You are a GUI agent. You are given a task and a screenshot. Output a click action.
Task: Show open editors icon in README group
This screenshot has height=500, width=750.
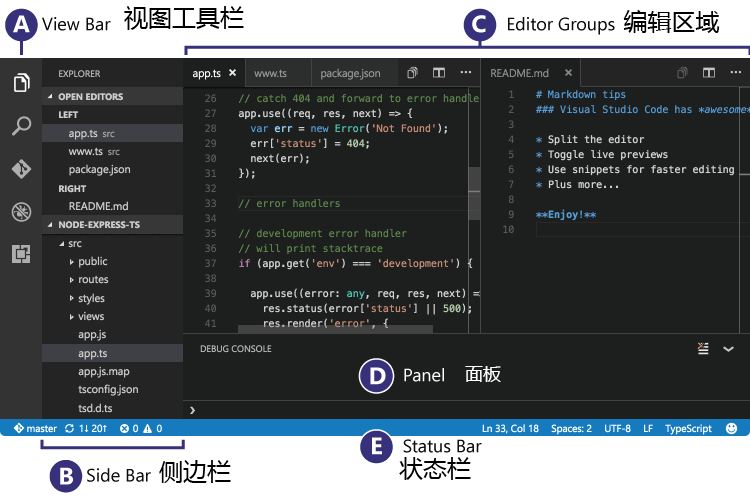point(682,73)
